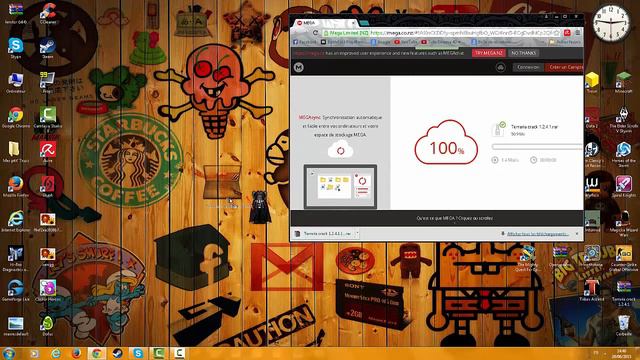This screenshot has height=360, width=640.
Task: Click the MEGAsync sync cloud icon
Action: pos(340,150)
